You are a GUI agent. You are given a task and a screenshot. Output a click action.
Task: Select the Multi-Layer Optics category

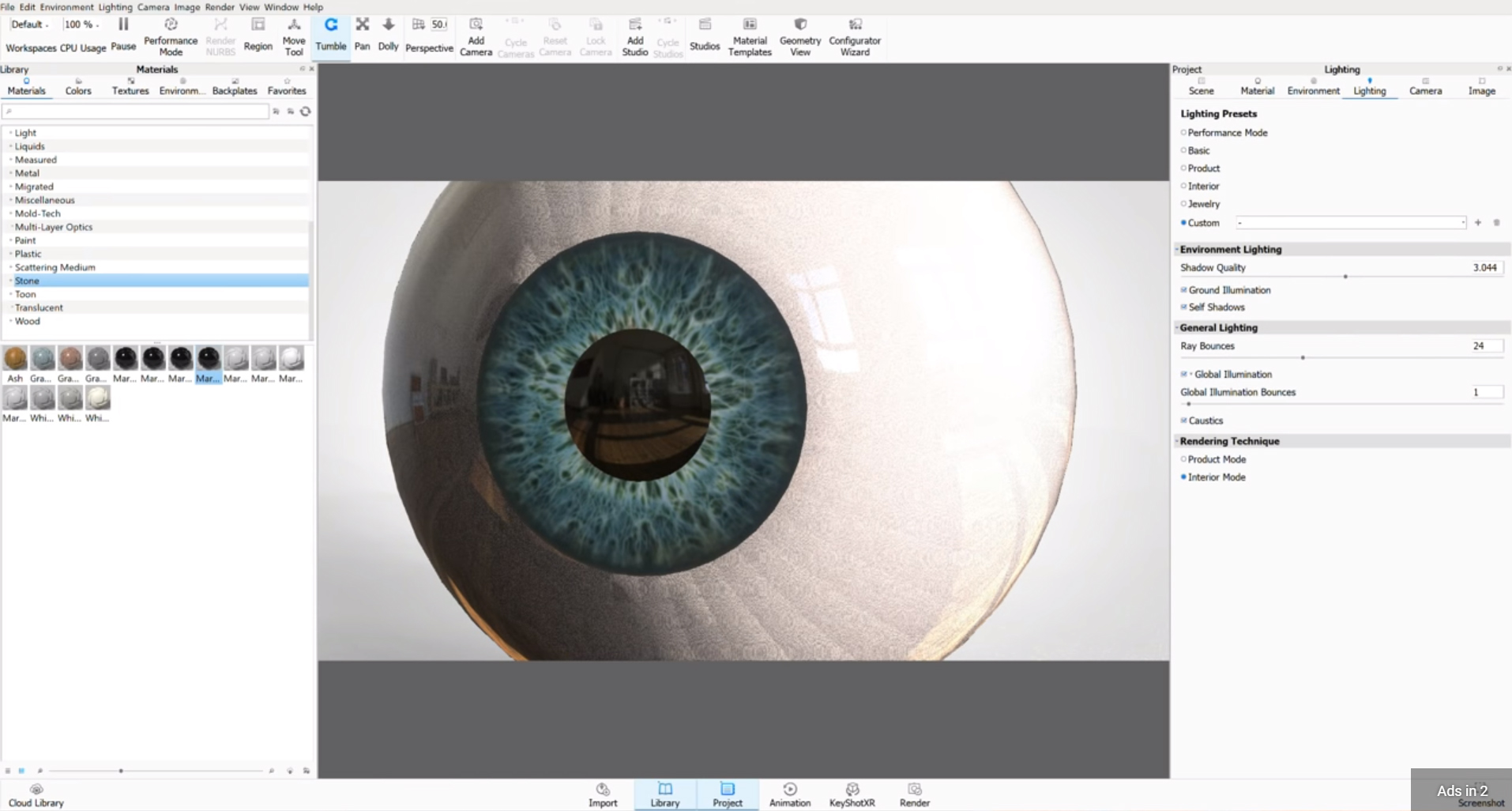156,227
